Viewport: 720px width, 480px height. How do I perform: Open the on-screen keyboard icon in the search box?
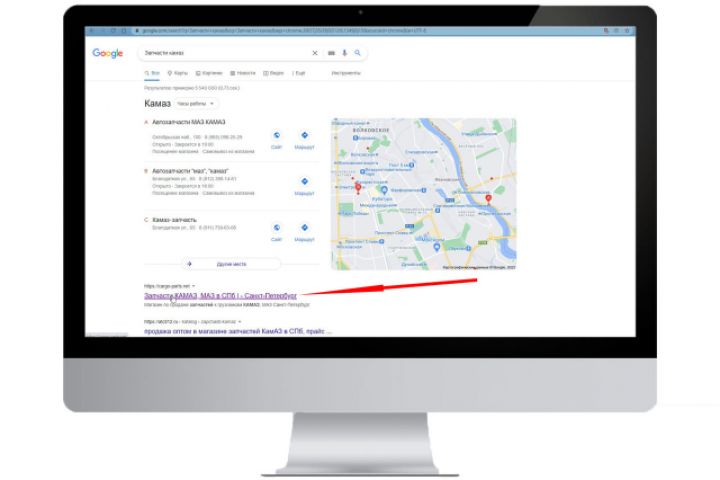[331, 53]
